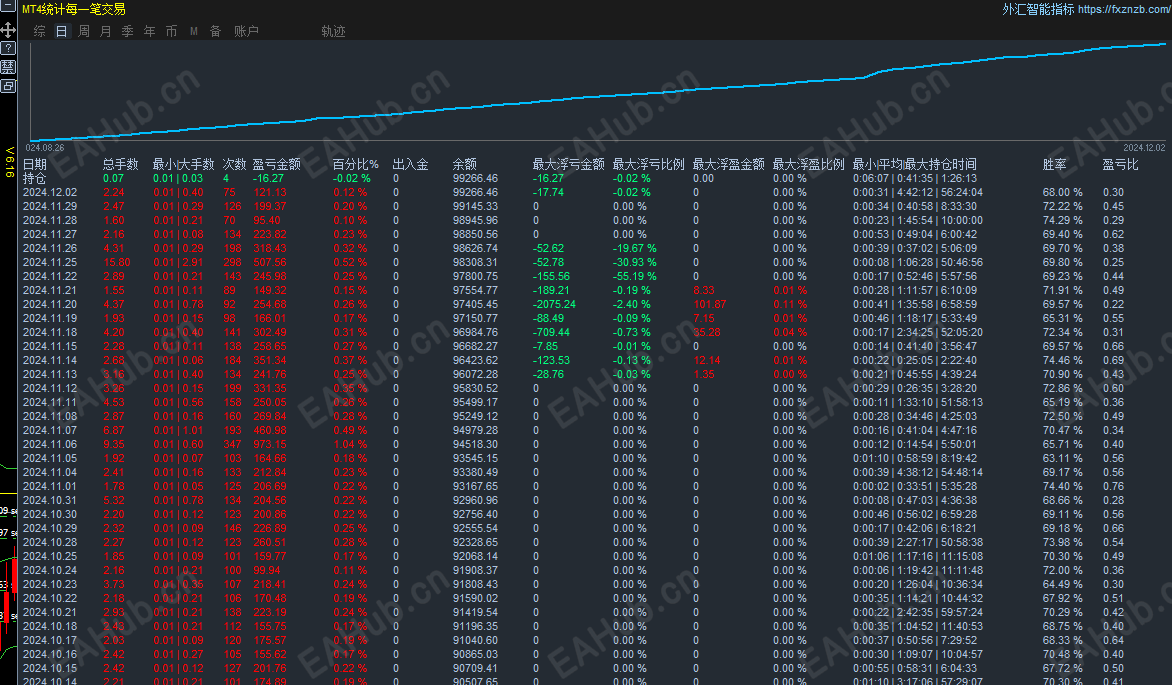This screenshot has height=685, width=1172.
Task: Click the 最大浮亏金额 column header
Action: click(x=568, y=165)
